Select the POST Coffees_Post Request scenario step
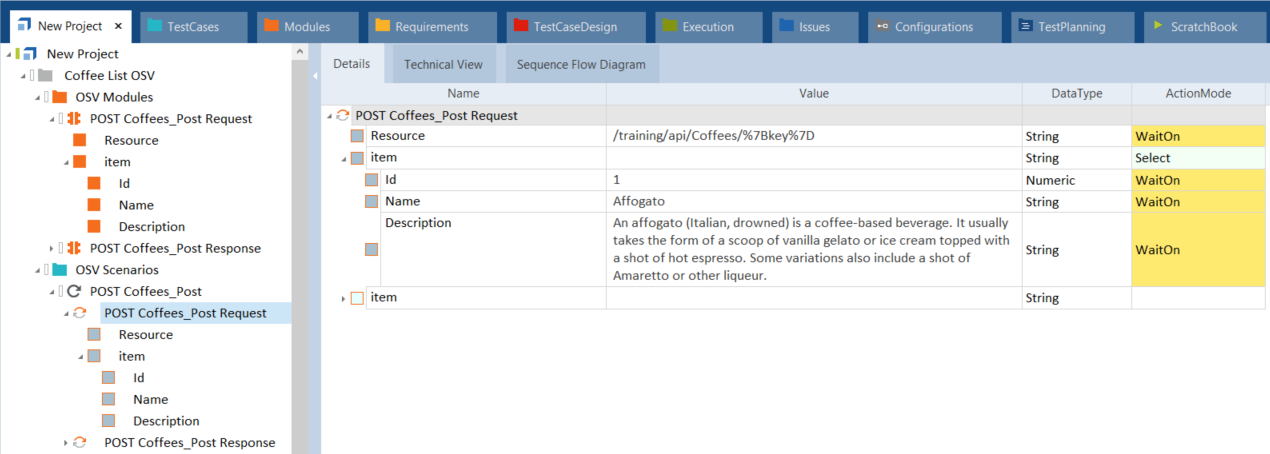This screenshot has height=454, width=1270. (185, 313)
